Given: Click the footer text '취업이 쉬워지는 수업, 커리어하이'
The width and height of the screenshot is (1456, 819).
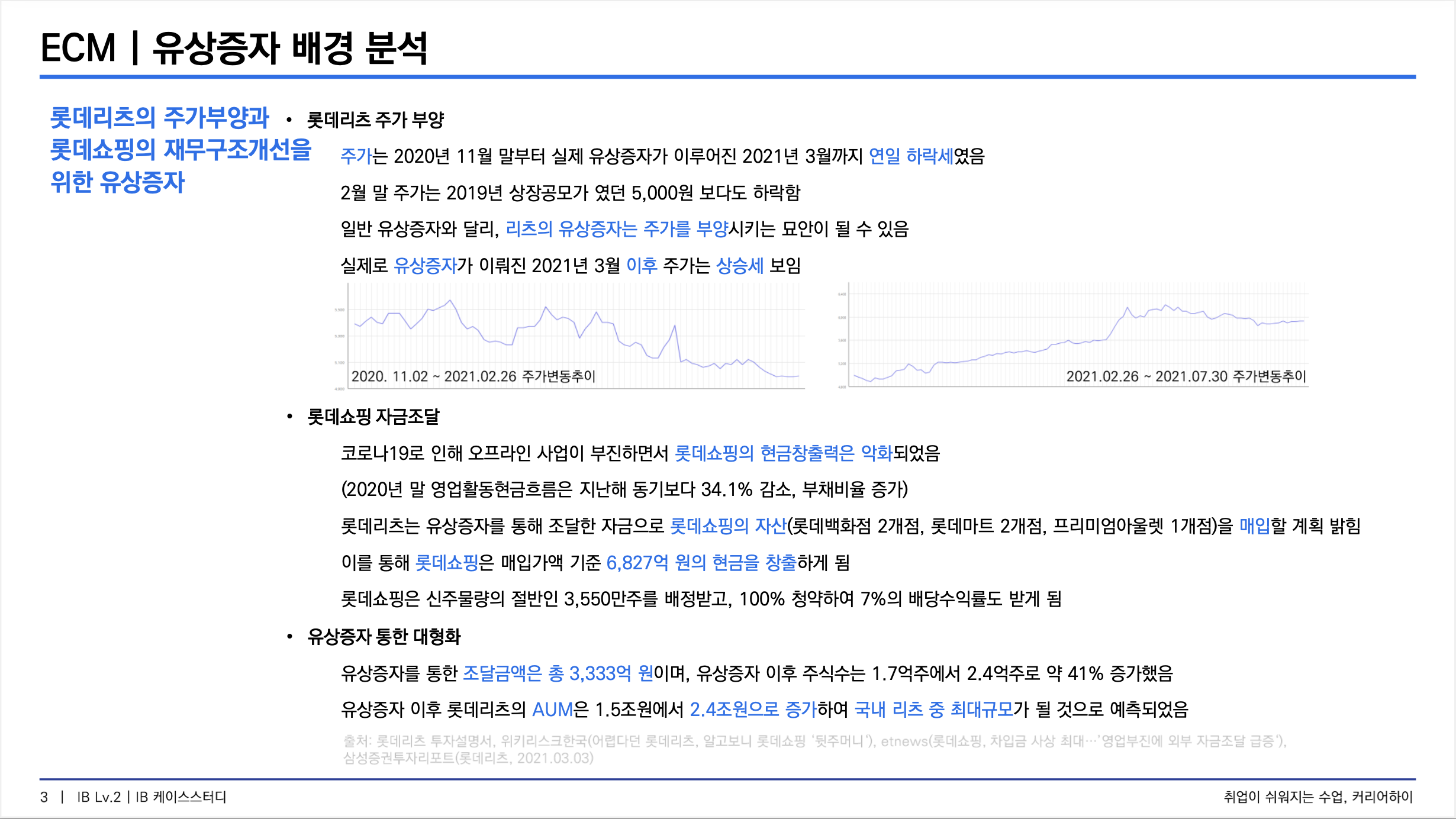Looking at the screenshot, I should pos(1318,797).
